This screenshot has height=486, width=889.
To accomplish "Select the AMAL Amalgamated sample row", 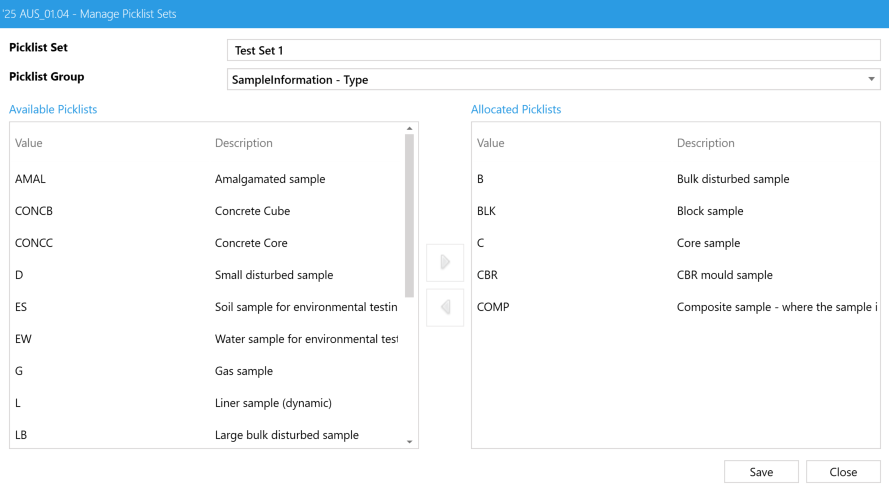I will point(206,180).
